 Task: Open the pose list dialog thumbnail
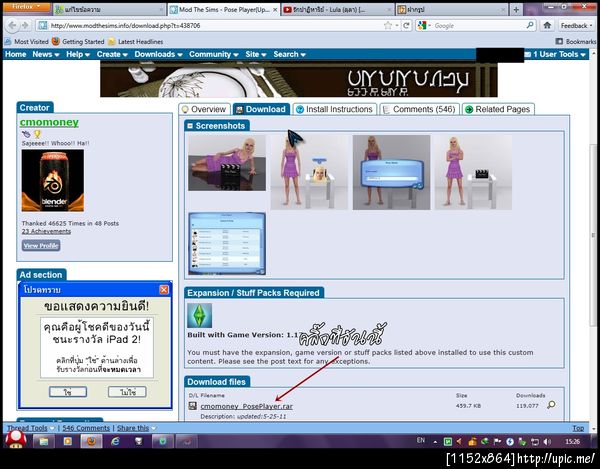(x=227, y=243)
